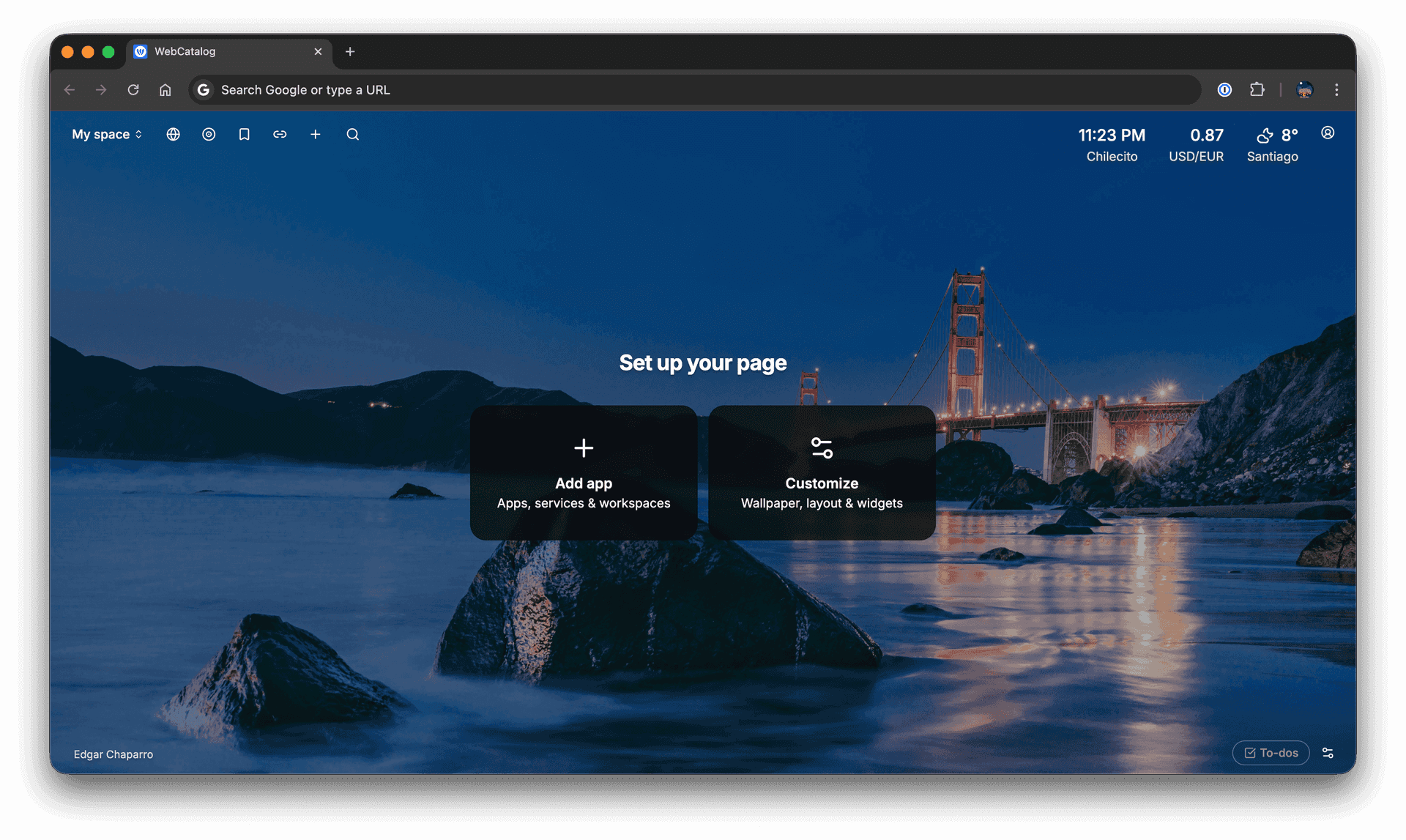Close the WebCatalog tab
Screen dimensions: 1406x840
pyautogui.click(x=318, y=52)
